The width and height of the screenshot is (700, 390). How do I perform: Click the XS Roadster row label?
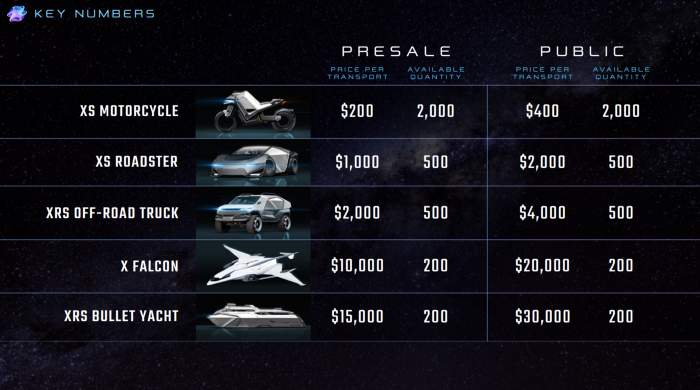point(137,162)
